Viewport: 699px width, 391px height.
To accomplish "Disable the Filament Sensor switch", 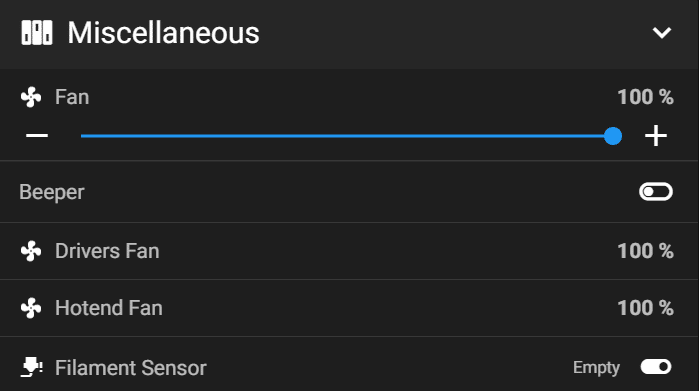I will coord(656,367).
